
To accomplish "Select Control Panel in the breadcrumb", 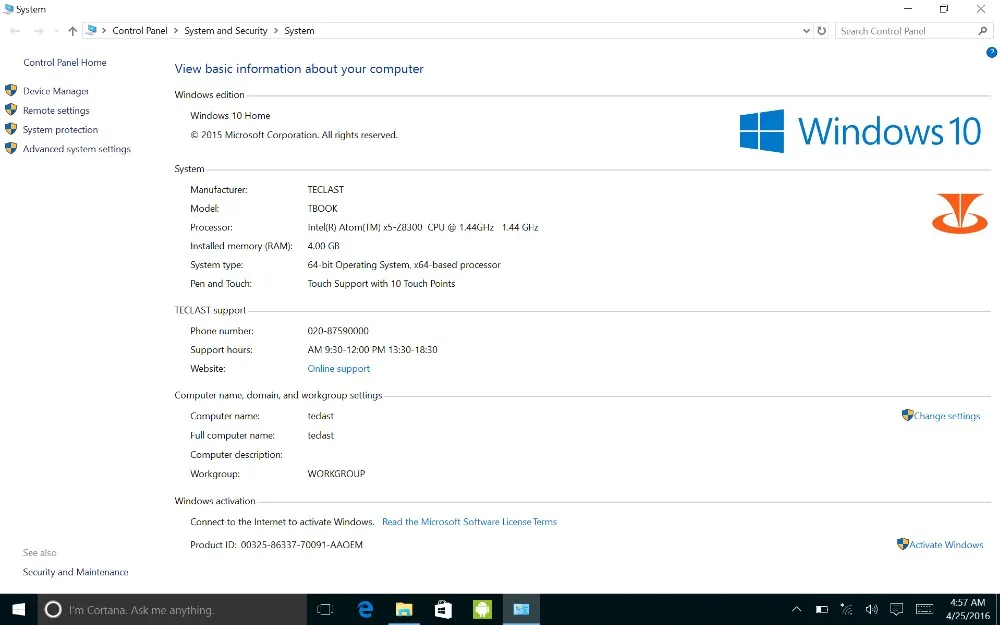I will click(x=140, y=31).
